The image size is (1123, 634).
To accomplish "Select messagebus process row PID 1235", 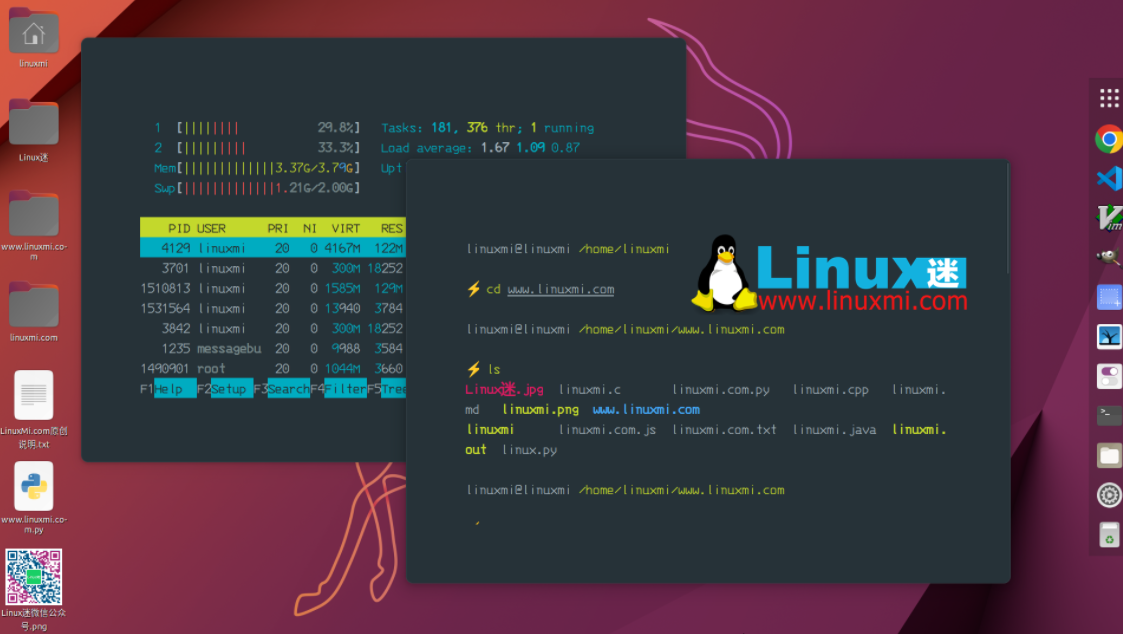I will click(x=273, y=348).
